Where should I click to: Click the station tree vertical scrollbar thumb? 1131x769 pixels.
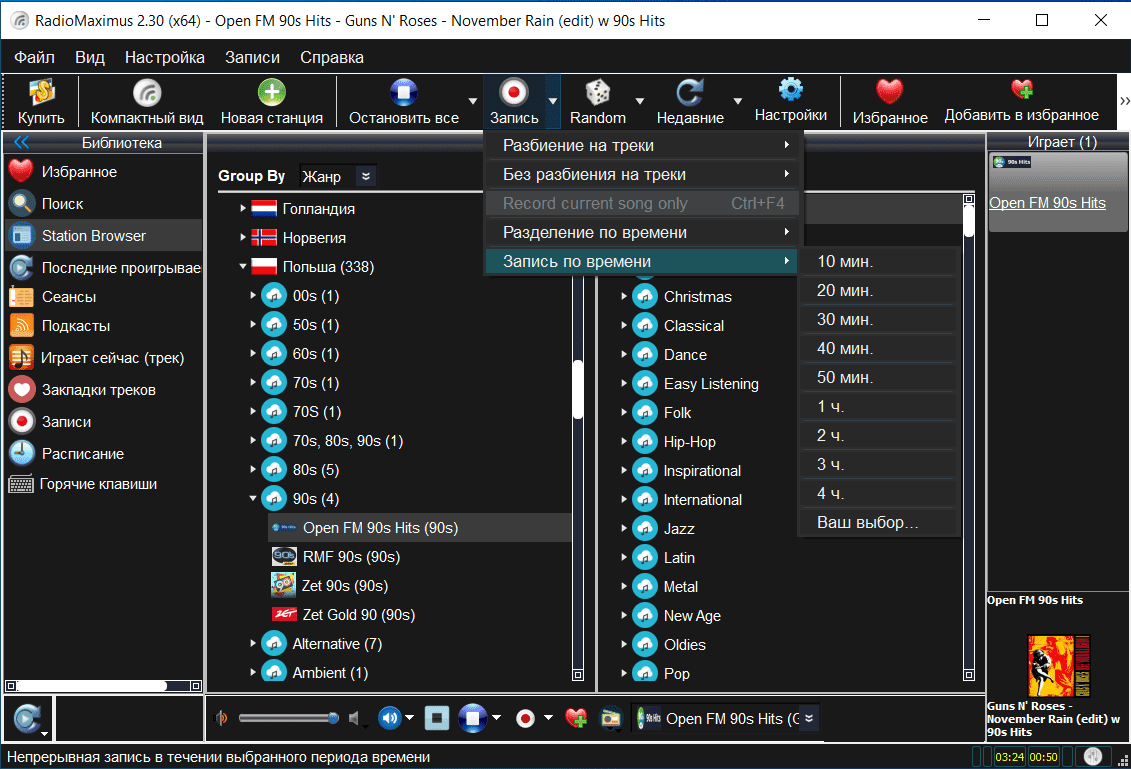(578, 390)
